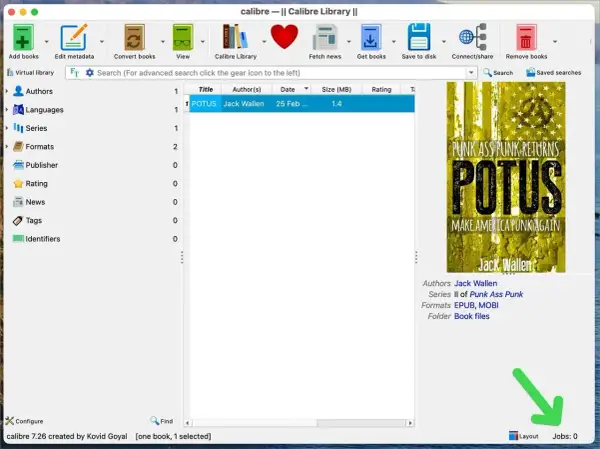Open the Virtual library menu
600x449 pixels.
tap(30, 73)
